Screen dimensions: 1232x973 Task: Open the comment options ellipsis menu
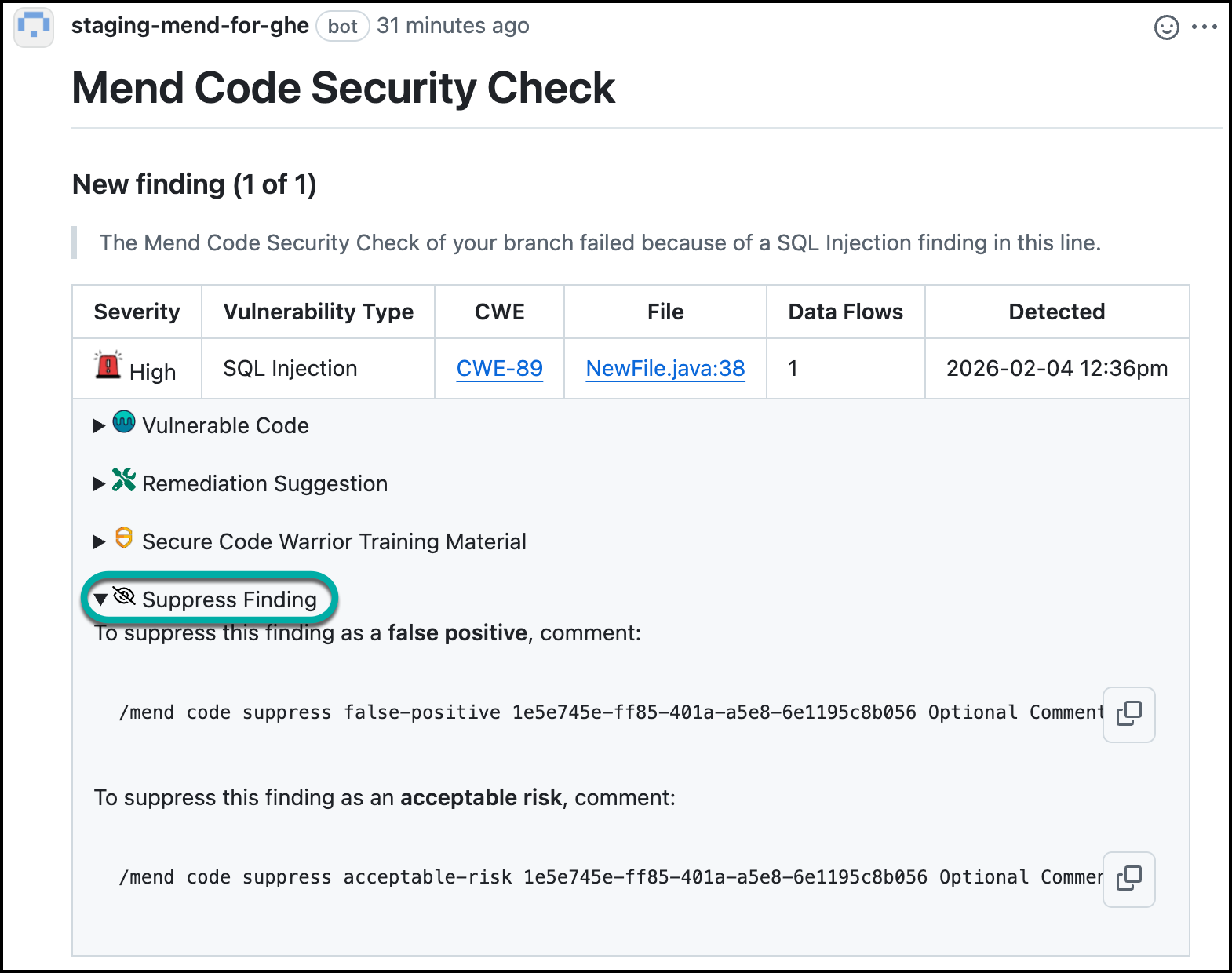1204,27
